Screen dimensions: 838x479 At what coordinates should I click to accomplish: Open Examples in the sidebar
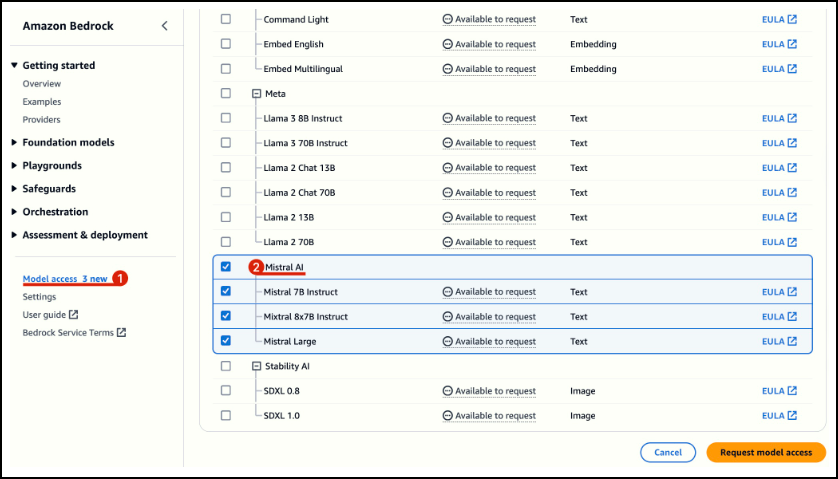[x=42, y=102]
